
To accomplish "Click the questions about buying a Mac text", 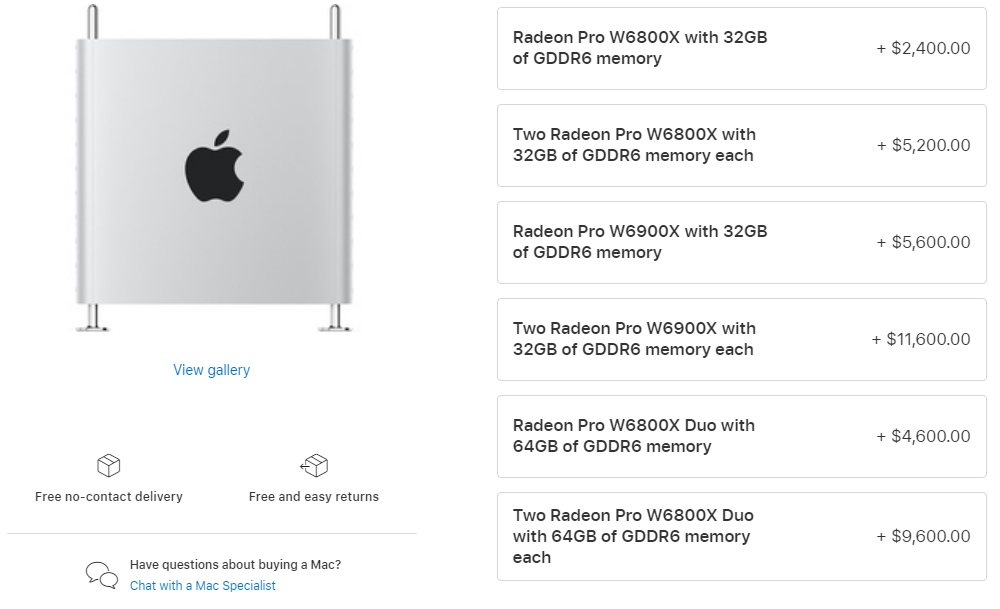I will 235,565.
